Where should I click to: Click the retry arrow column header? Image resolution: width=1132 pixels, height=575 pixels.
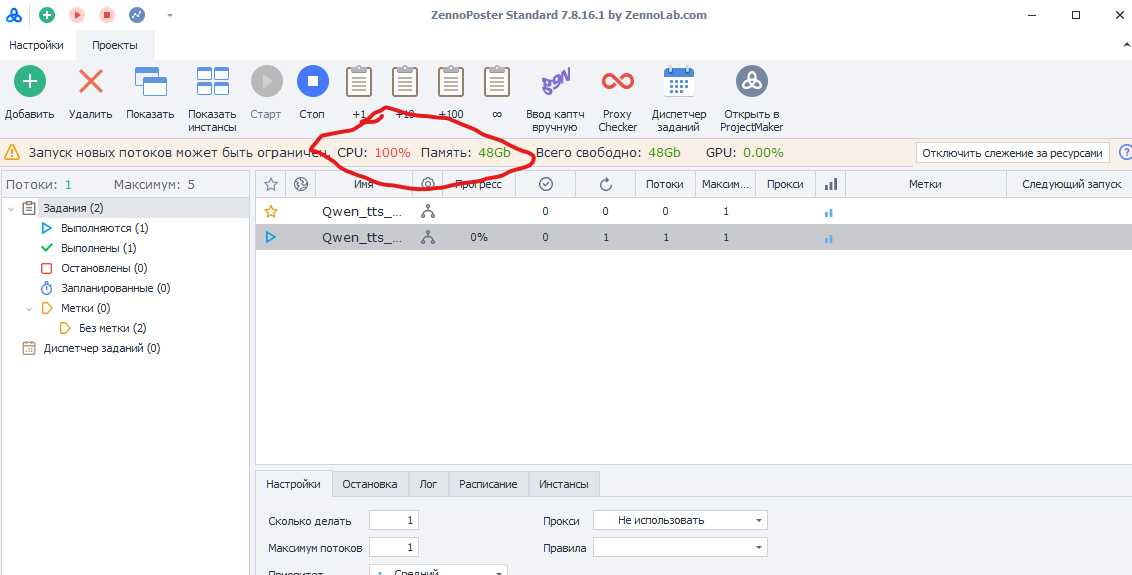point(606,184)
